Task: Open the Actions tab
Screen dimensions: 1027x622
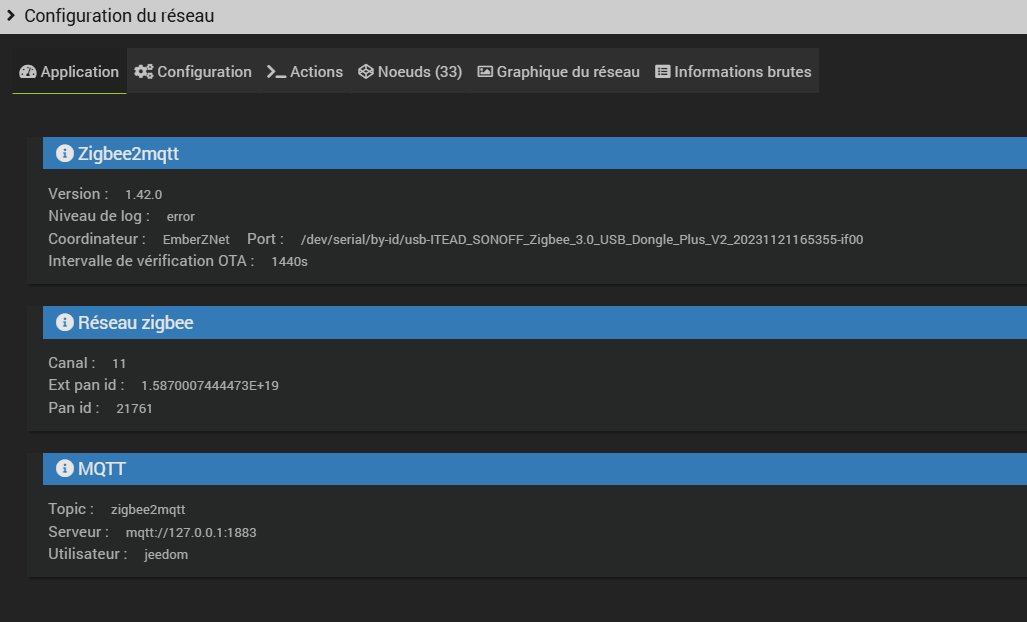Action: click(305, 71)
